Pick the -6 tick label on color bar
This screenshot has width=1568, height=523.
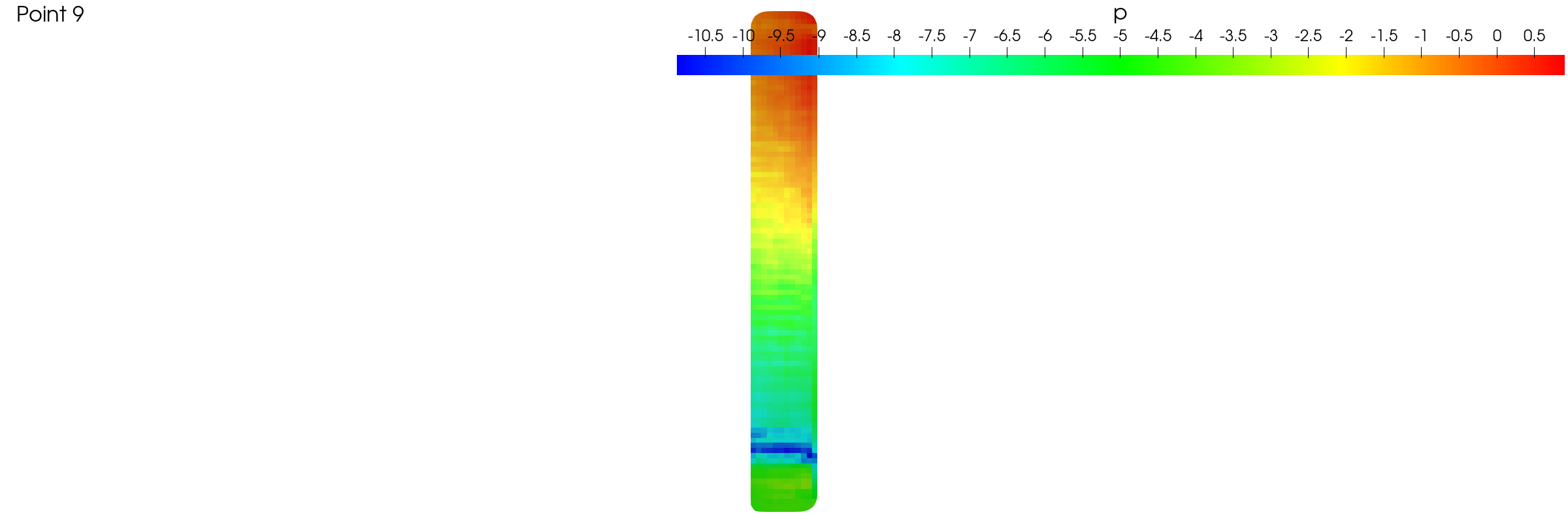click(1045, 36)
